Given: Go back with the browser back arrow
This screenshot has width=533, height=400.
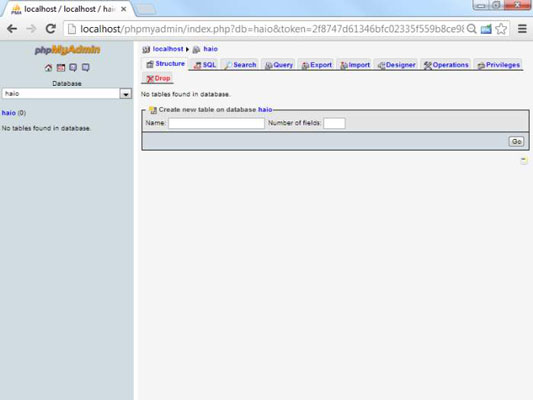Looking at the screenshot, I should pos(12,29).
